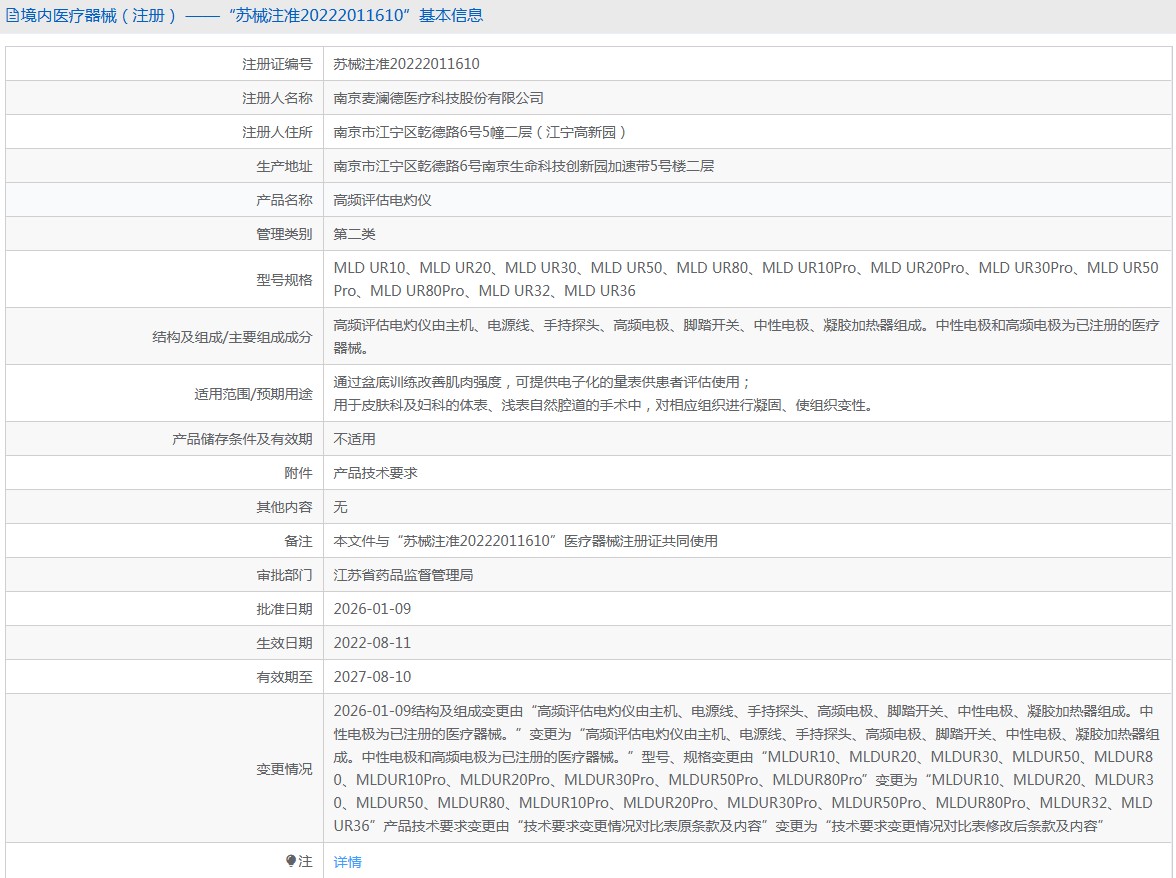The image size is (1176, 878).
Task: Select the registration number 苏械注准20222011610 value
Action: pos(406,64)
